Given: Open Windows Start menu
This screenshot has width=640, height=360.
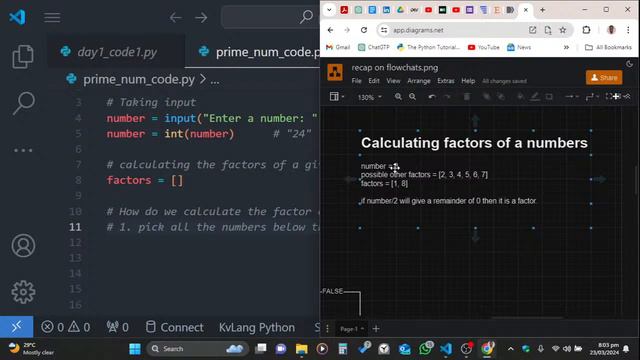Looking at the screenshot, I should coord(135,349).
